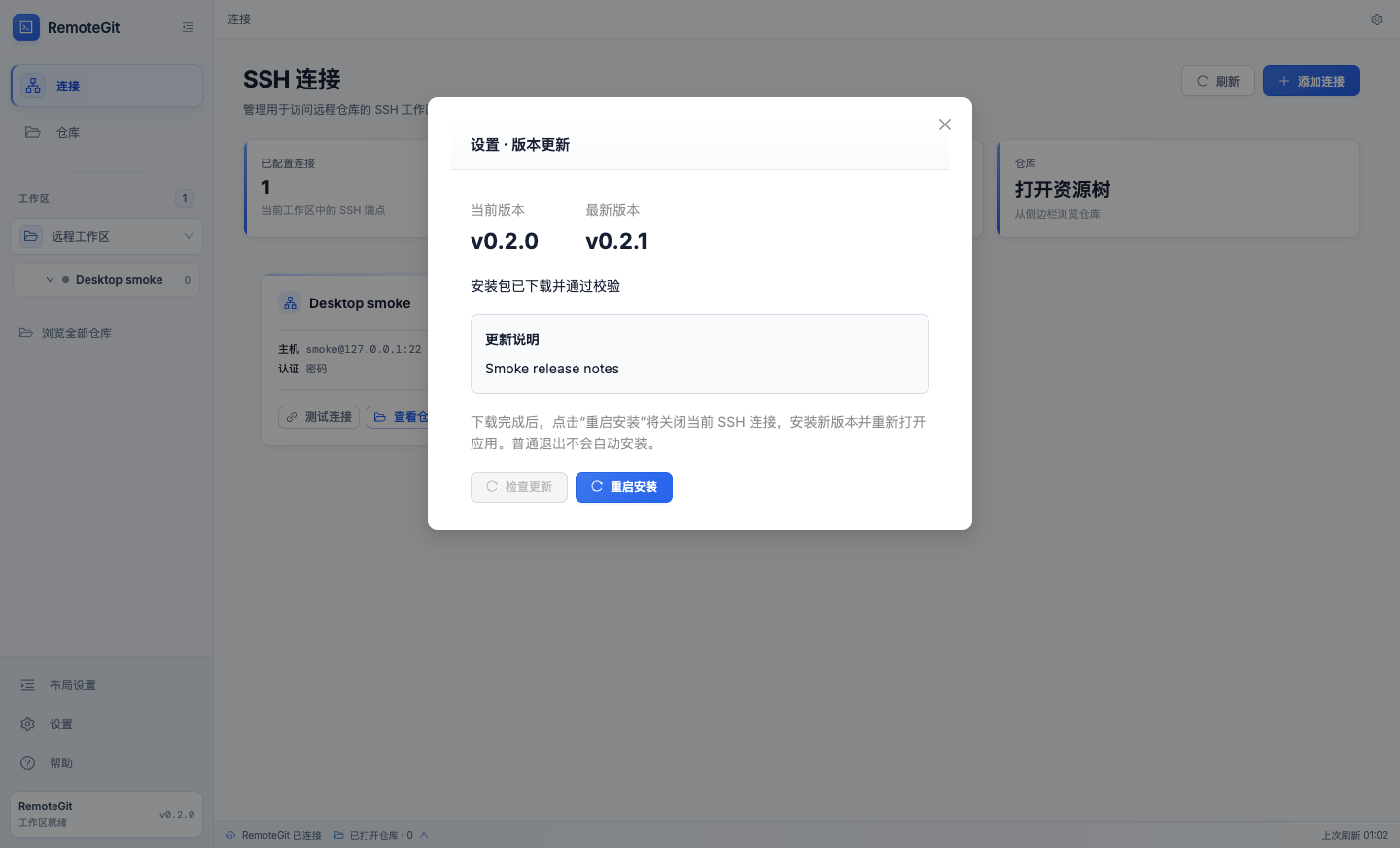Image resolution: width=1400 pixels, height=848 pixels.
Task: Click smoke@127.0.0.1:22 host text
Action: tap(364, 349)
